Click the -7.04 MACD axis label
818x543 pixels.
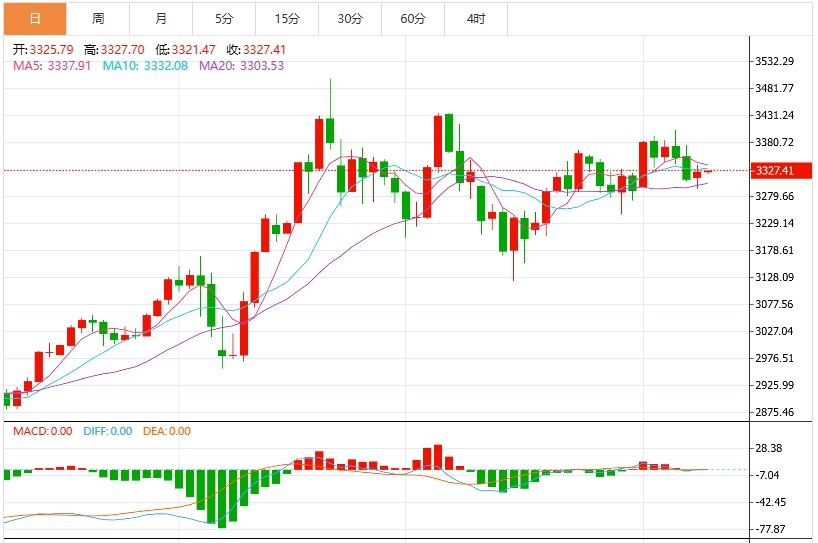[767, 475]
